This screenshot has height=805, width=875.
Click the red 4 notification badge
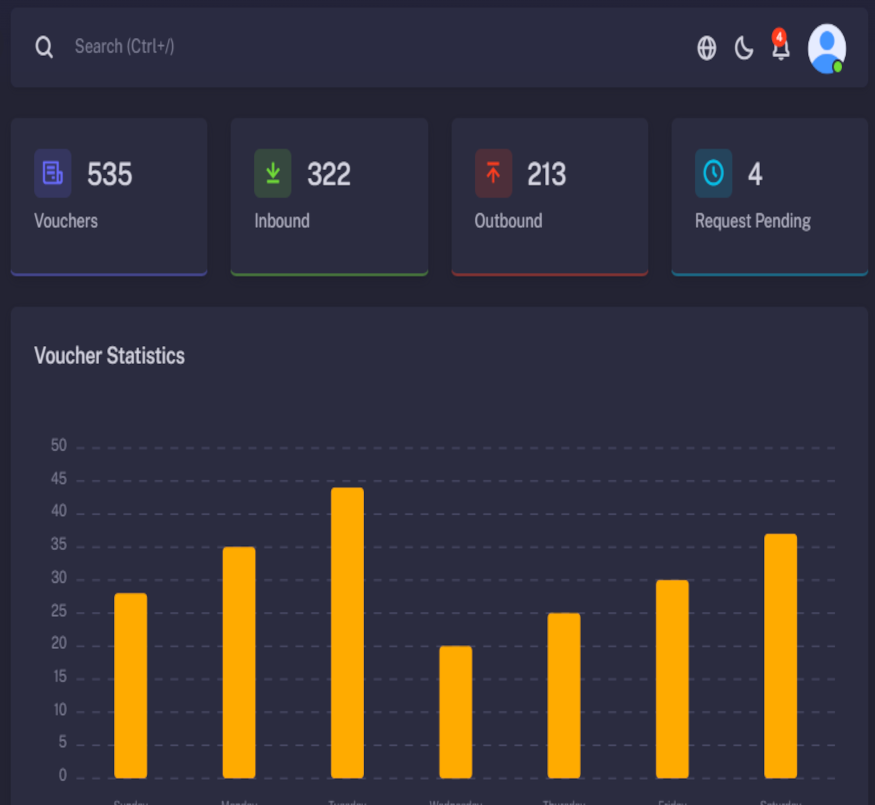click(779, 37)
